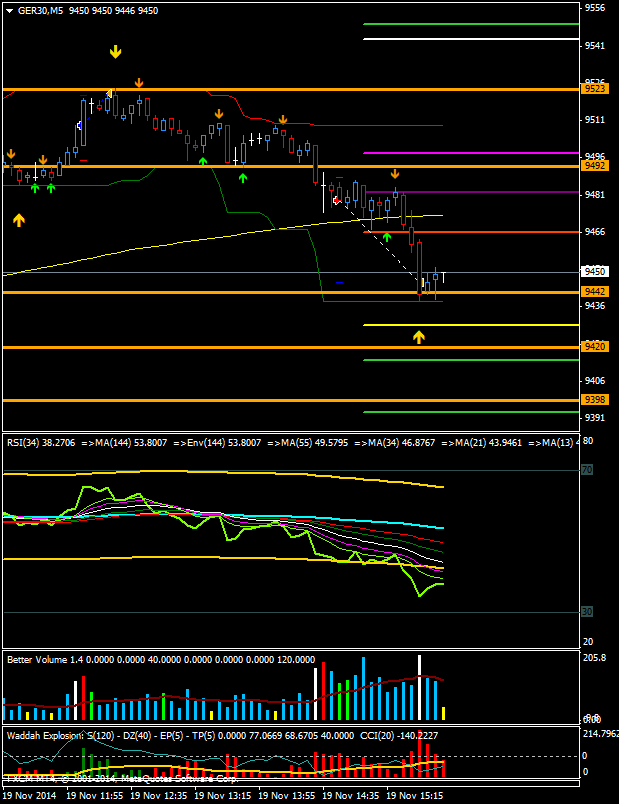Click the large yellow up arrow at the chart's left edge
This screenshot has height=804, width=619.
18,219
